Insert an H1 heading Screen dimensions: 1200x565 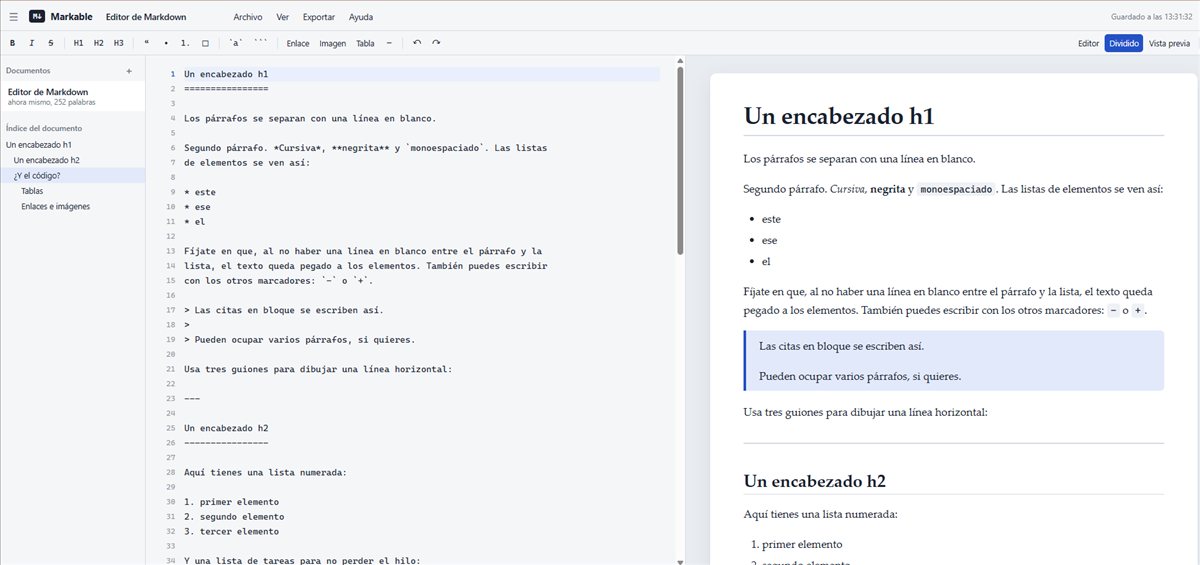(x=78, y=43)
